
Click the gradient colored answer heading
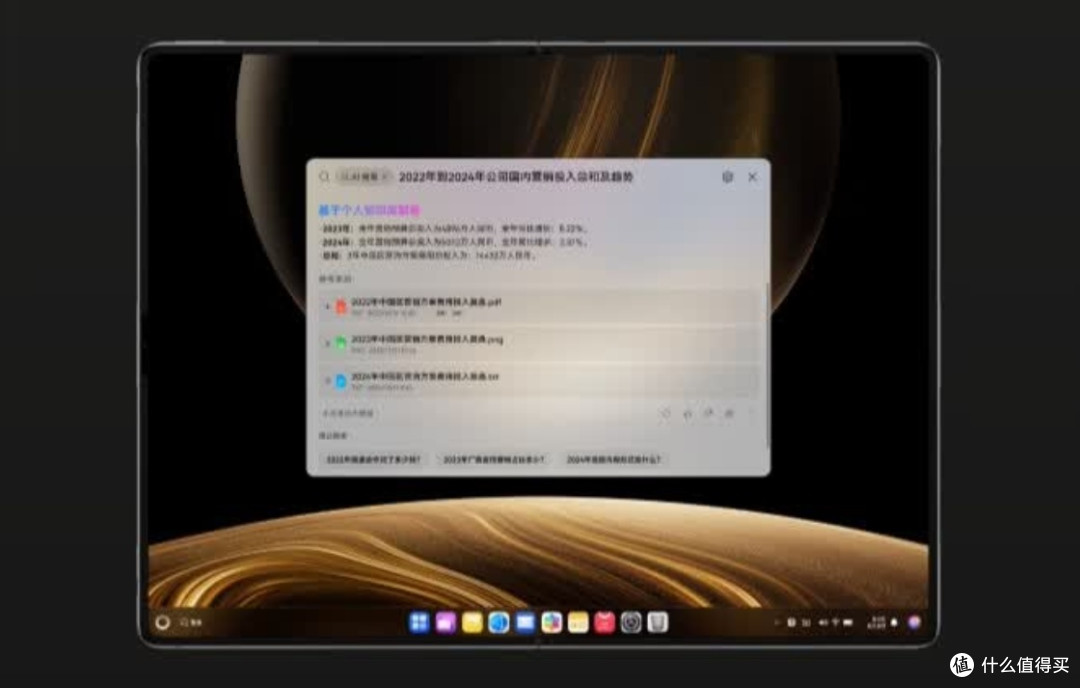[369, 210]
